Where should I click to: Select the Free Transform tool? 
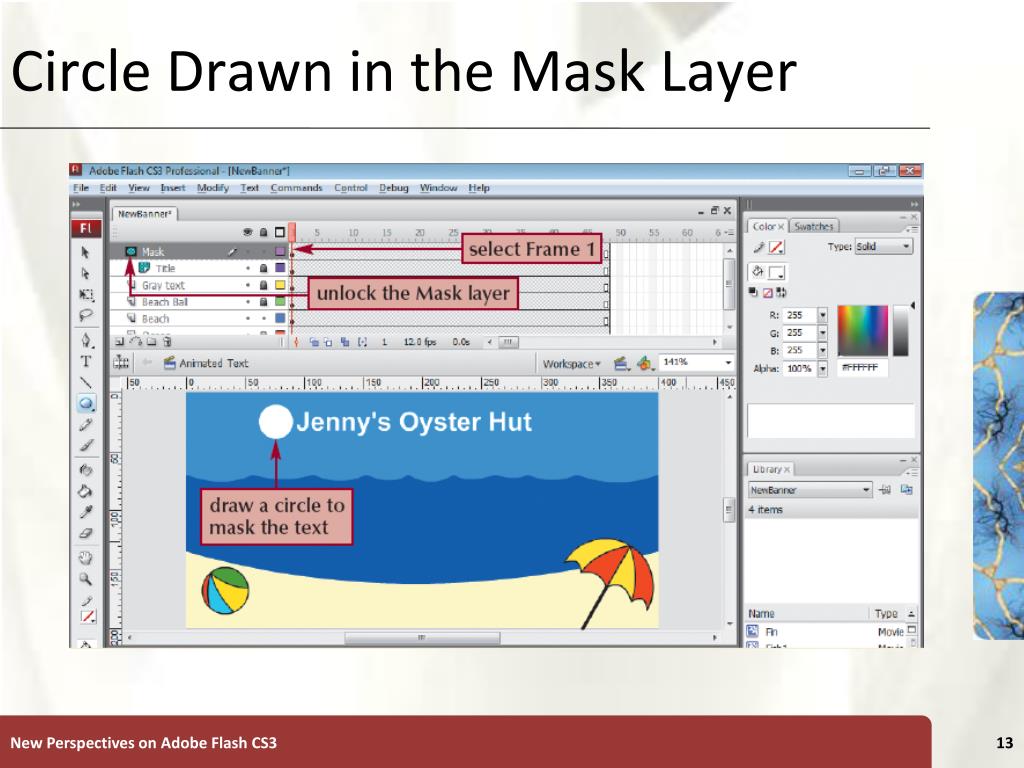coord(86,295)
